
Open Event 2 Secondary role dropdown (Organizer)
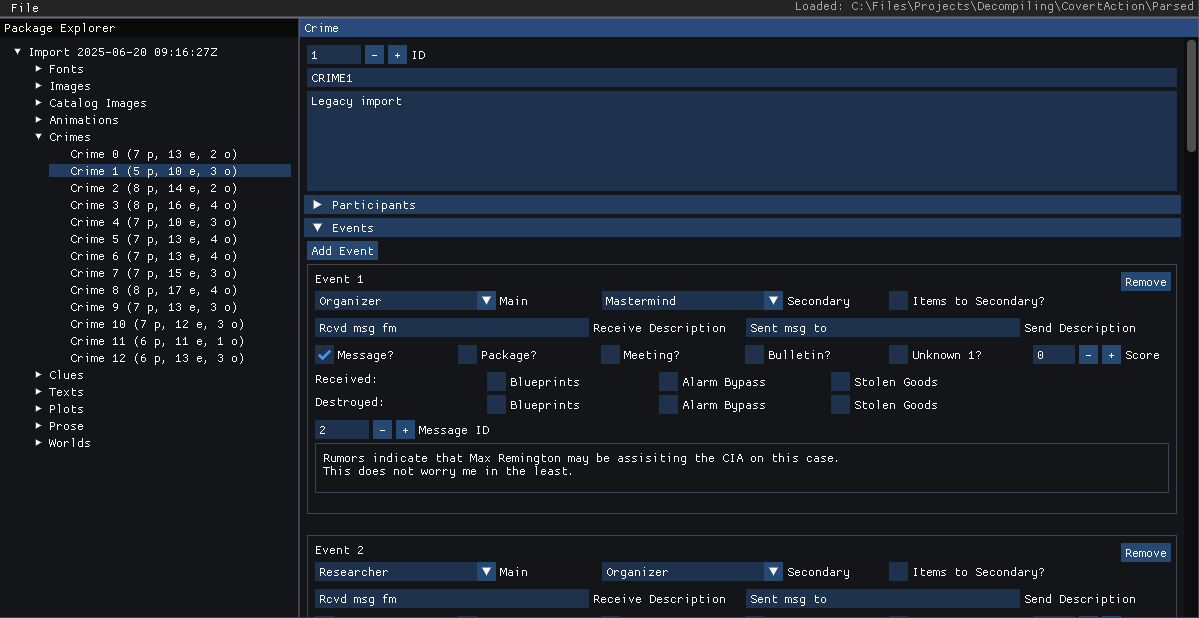click(692, 571)
